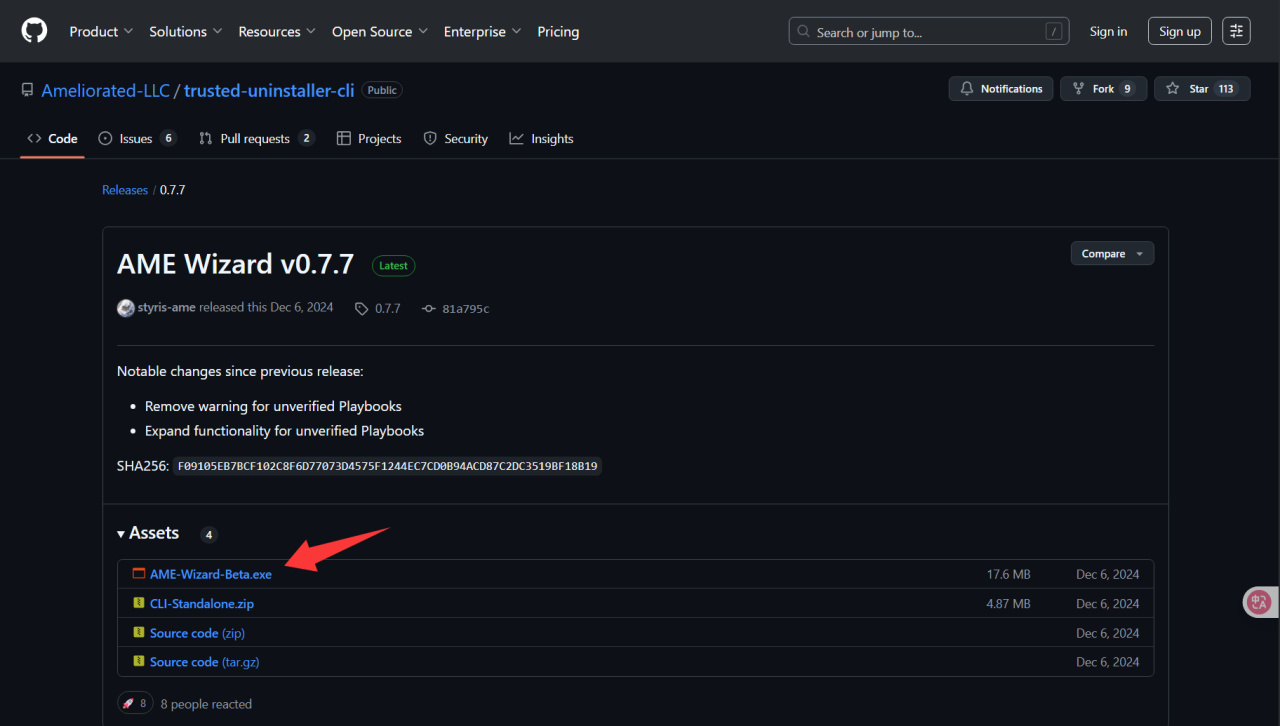1280x726 pixels.
Task: Open appearance settings sliders icon
Action: pos(1237,31)
